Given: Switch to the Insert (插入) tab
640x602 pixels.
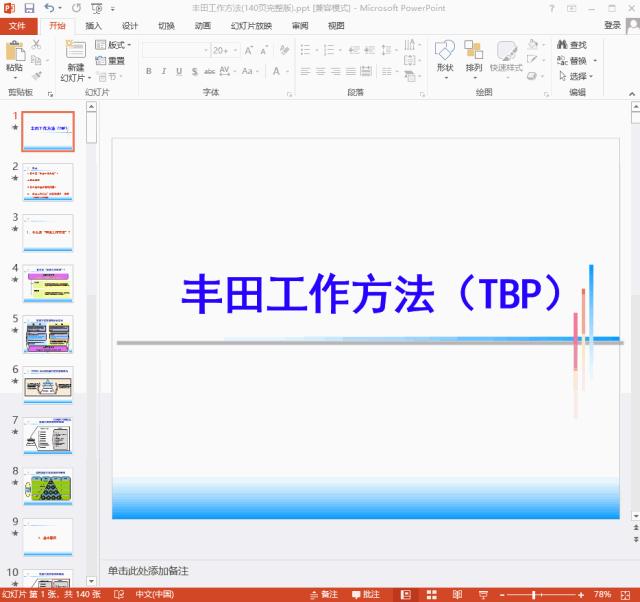Looking at the screenshot, I should [93, 26].
